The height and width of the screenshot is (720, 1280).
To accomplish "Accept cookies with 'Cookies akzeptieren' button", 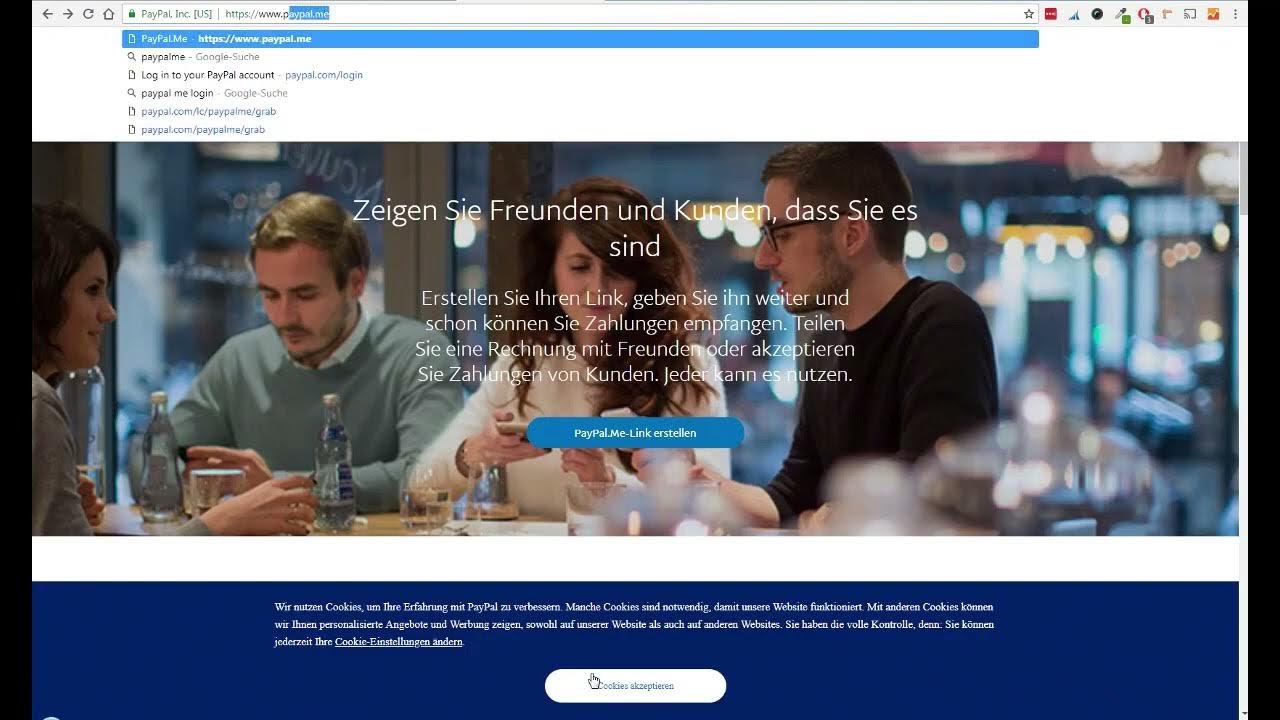I will tap(635, 686).
